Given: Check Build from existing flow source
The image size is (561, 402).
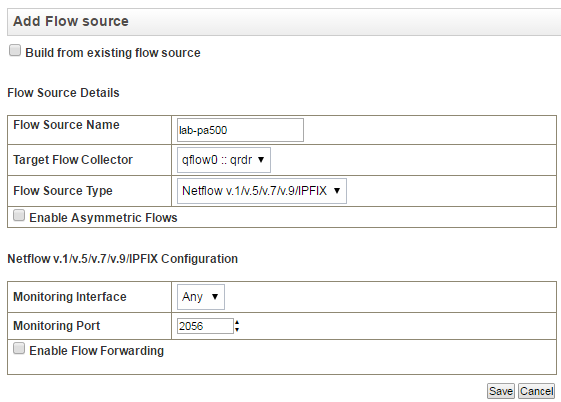Looking at the screenshot, I should click(x=15, y=50).
